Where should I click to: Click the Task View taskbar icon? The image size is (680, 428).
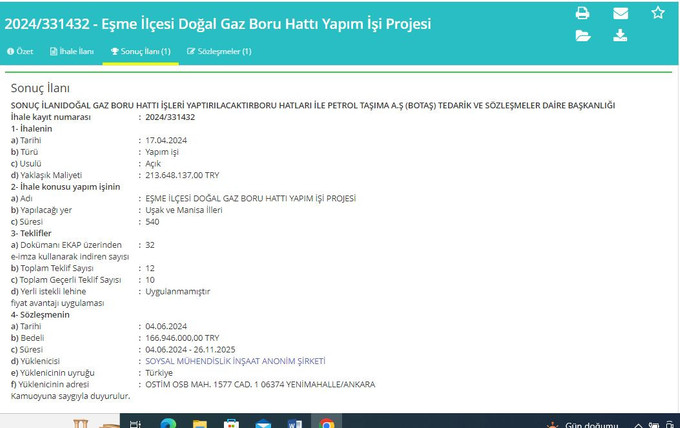[136, 424]
